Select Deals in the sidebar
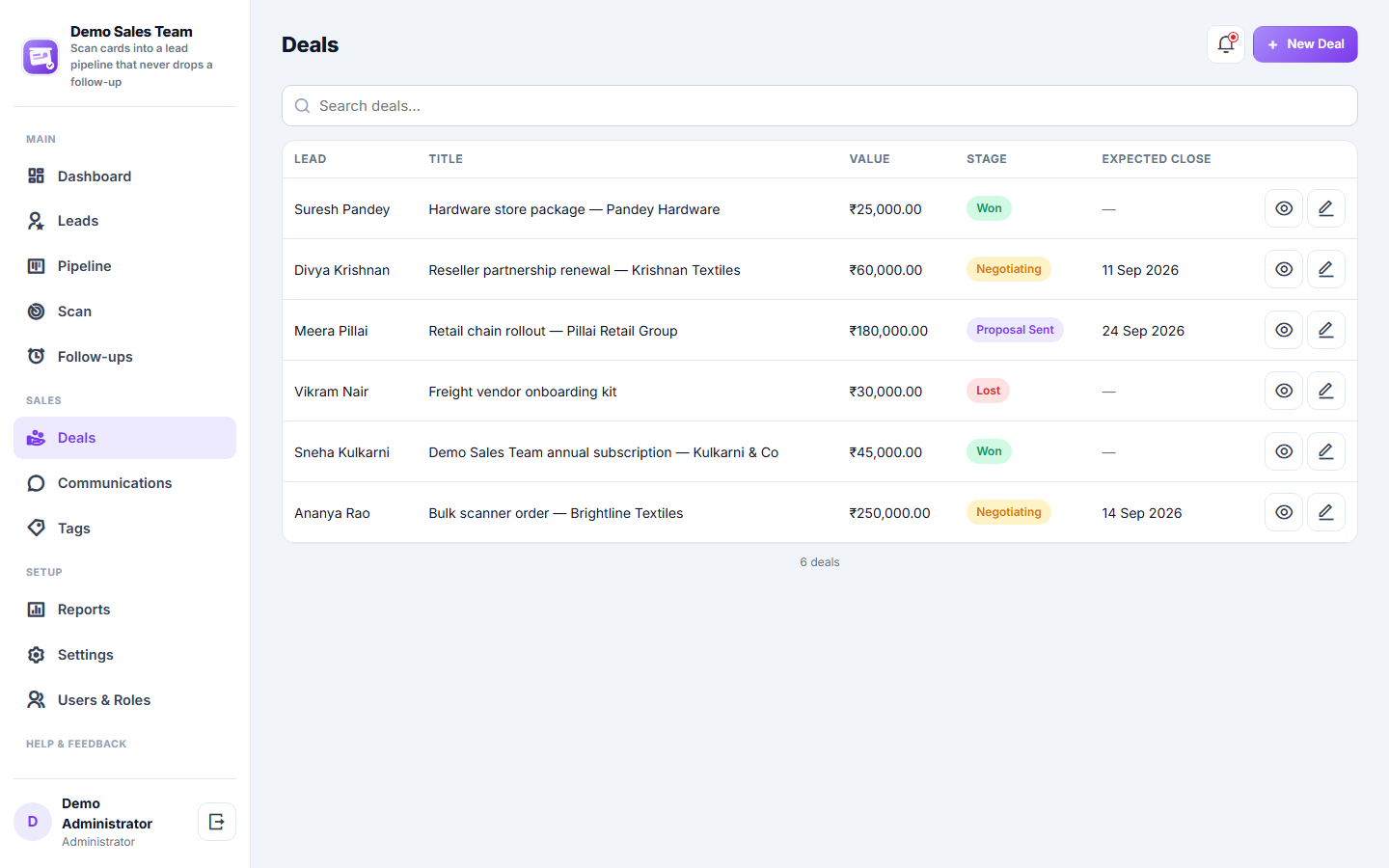1389x868 pixels. pos(124,438)
